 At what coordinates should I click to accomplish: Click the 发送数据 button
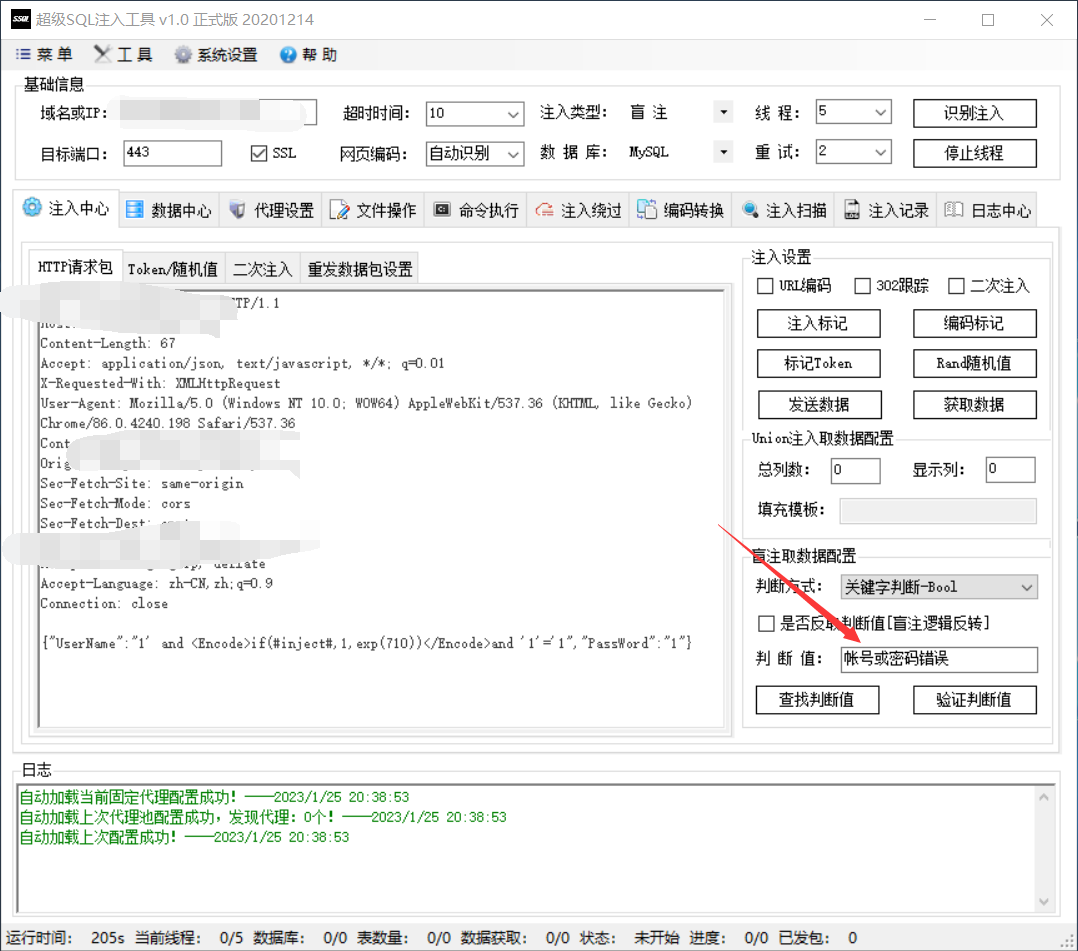click(x=820, y=404)
